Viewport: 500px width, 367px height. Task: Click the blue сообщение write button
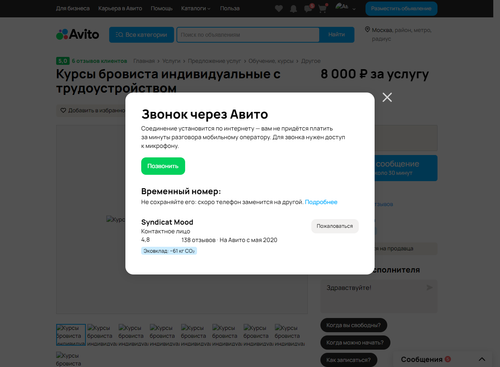(x=406, y=168)
